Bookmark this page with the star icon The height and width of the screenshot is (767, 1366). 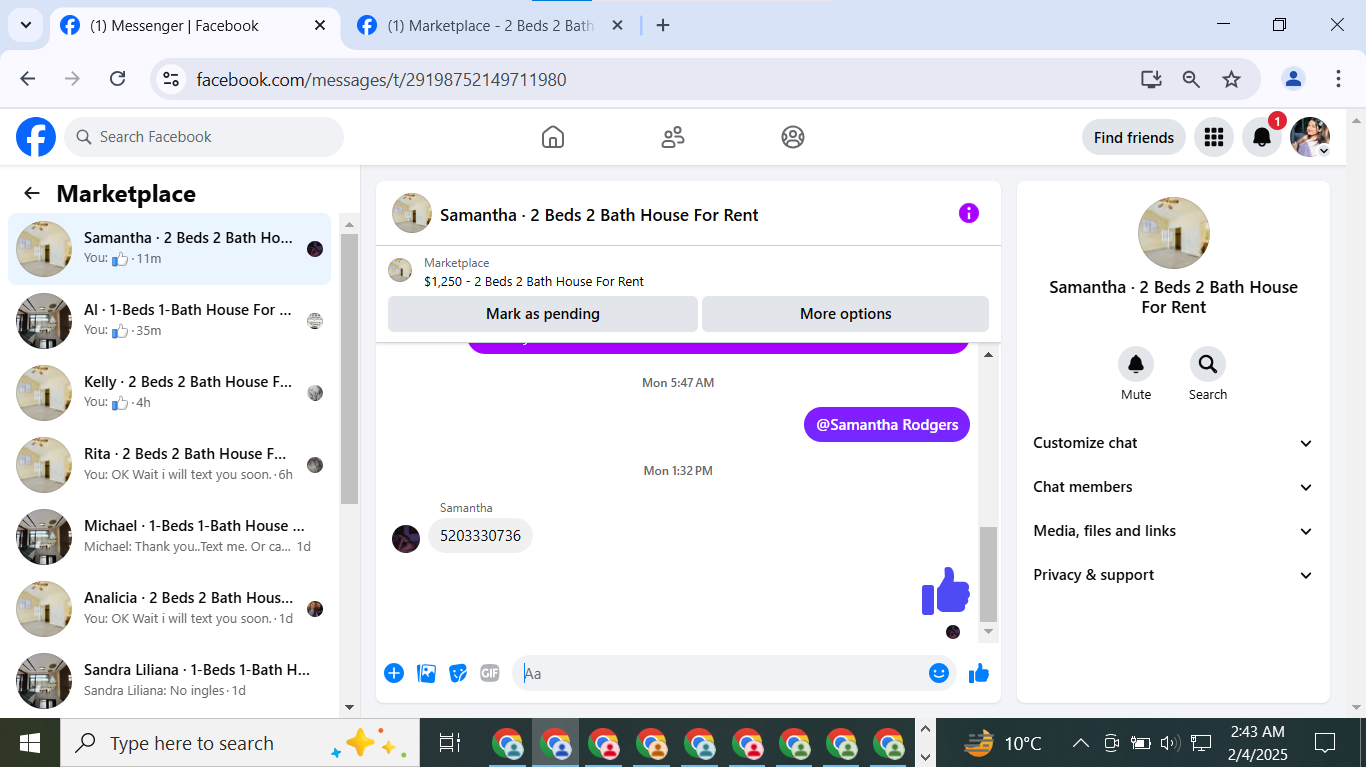(x=1231, y=79)
